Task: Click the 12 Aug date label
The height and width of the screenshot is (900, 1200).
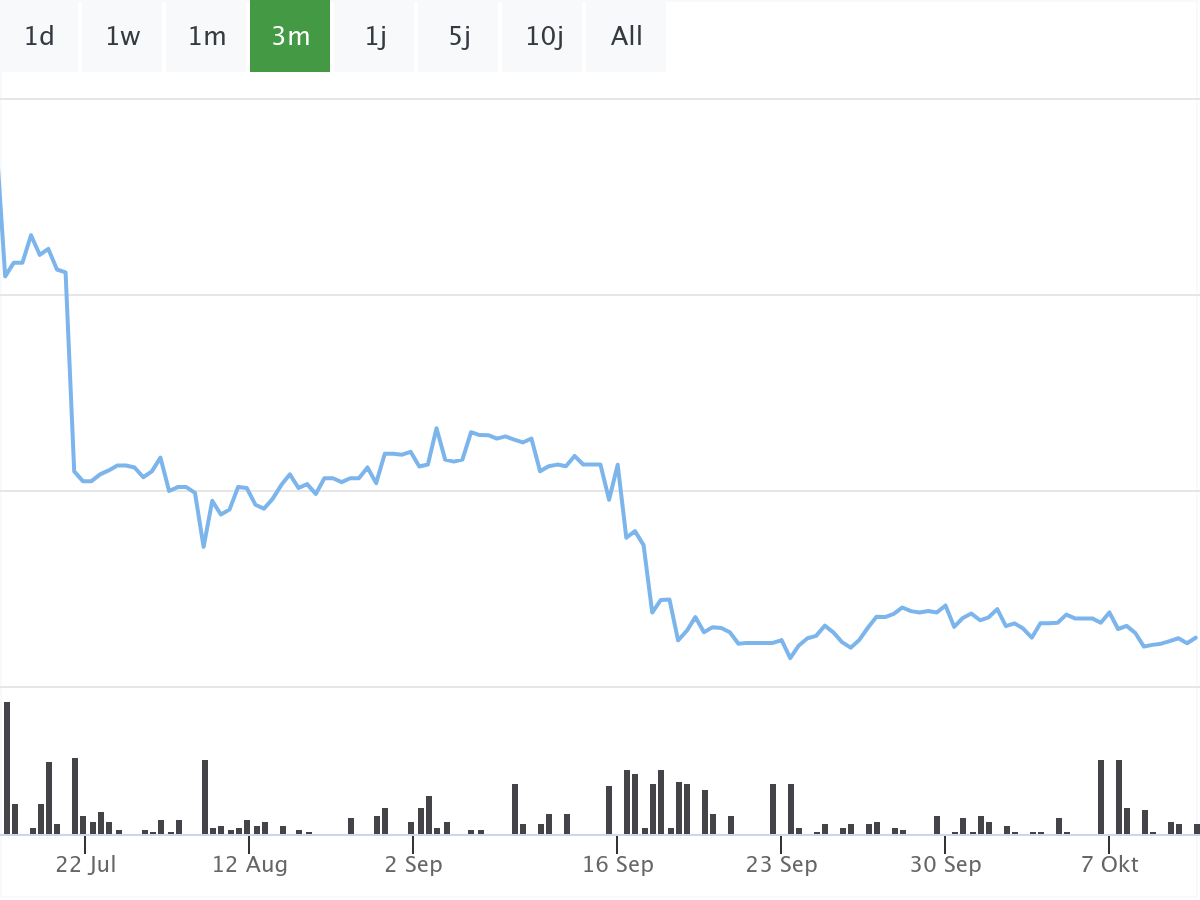Action: pos(249,865)
